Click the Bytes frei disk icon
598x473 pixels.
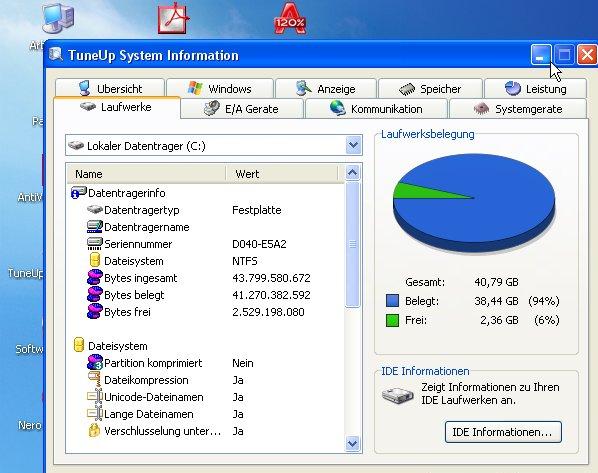click(x=95, y=311)
